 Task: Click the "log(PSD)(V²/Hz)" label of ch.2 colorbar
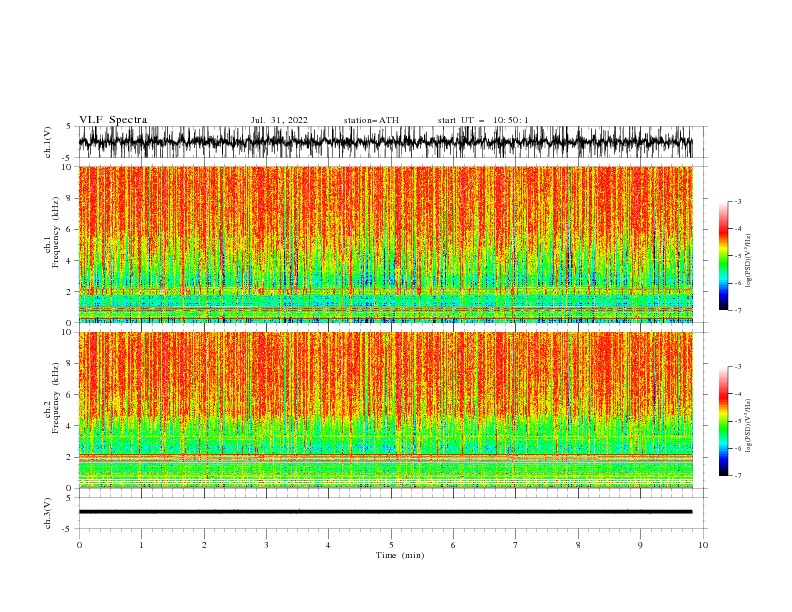point(748,426)
